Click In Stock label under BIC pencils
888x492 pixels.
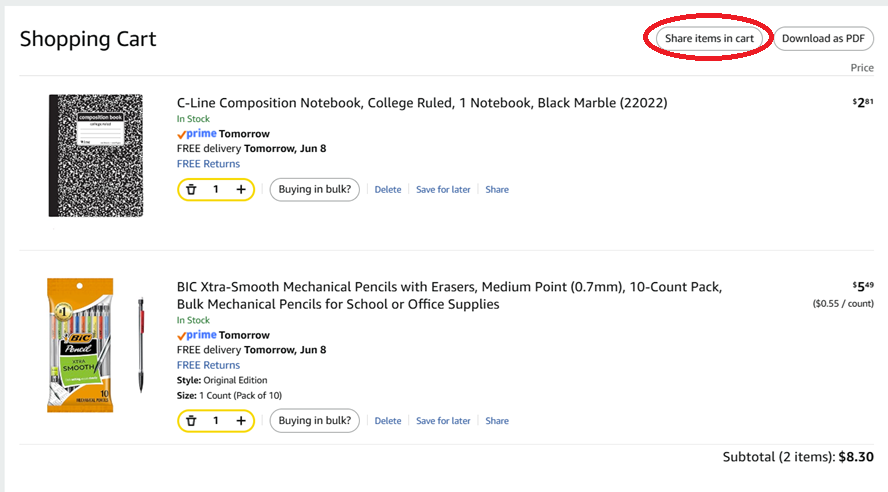tap(193, 320)
